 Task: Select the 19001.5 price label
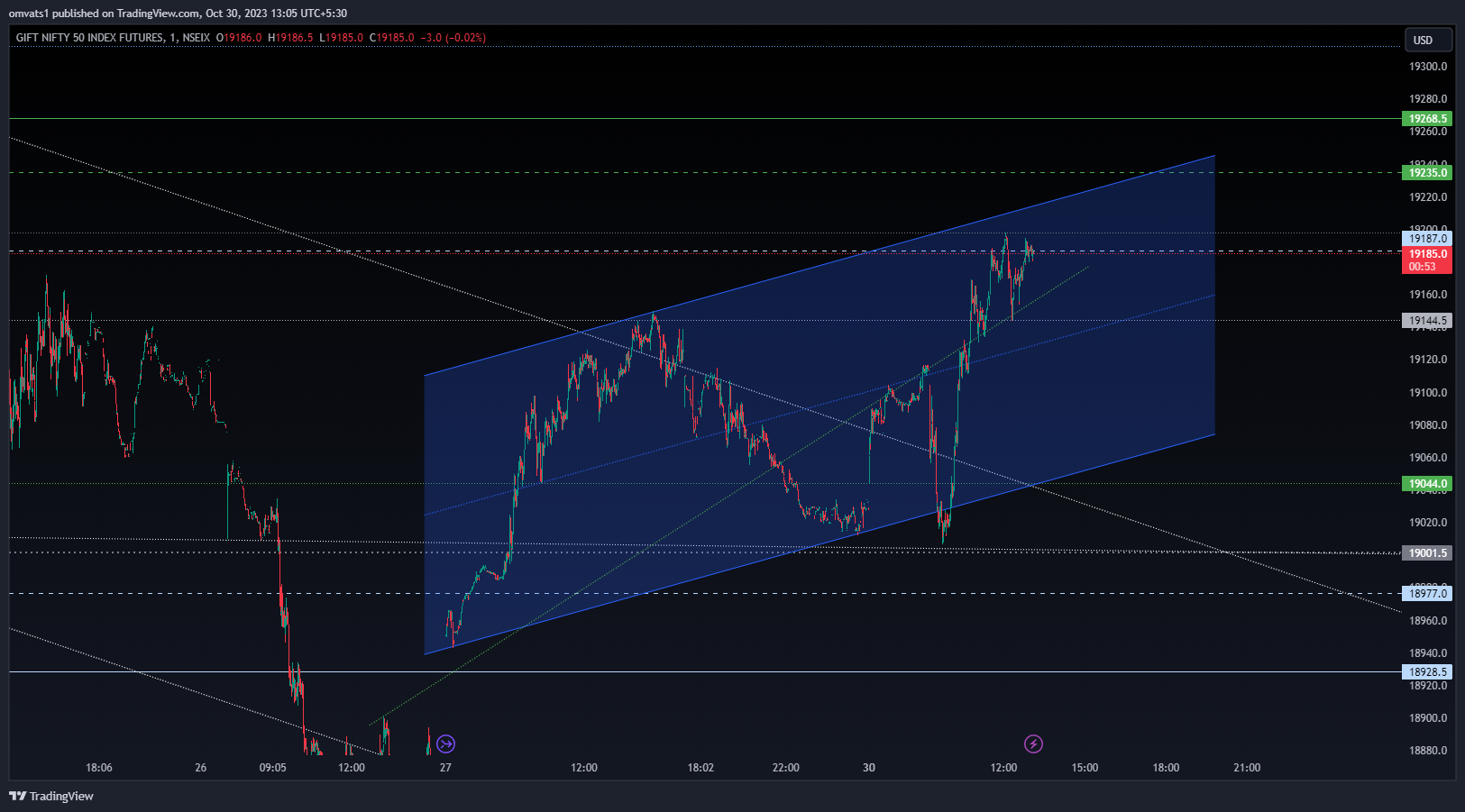coord(1427,553)
